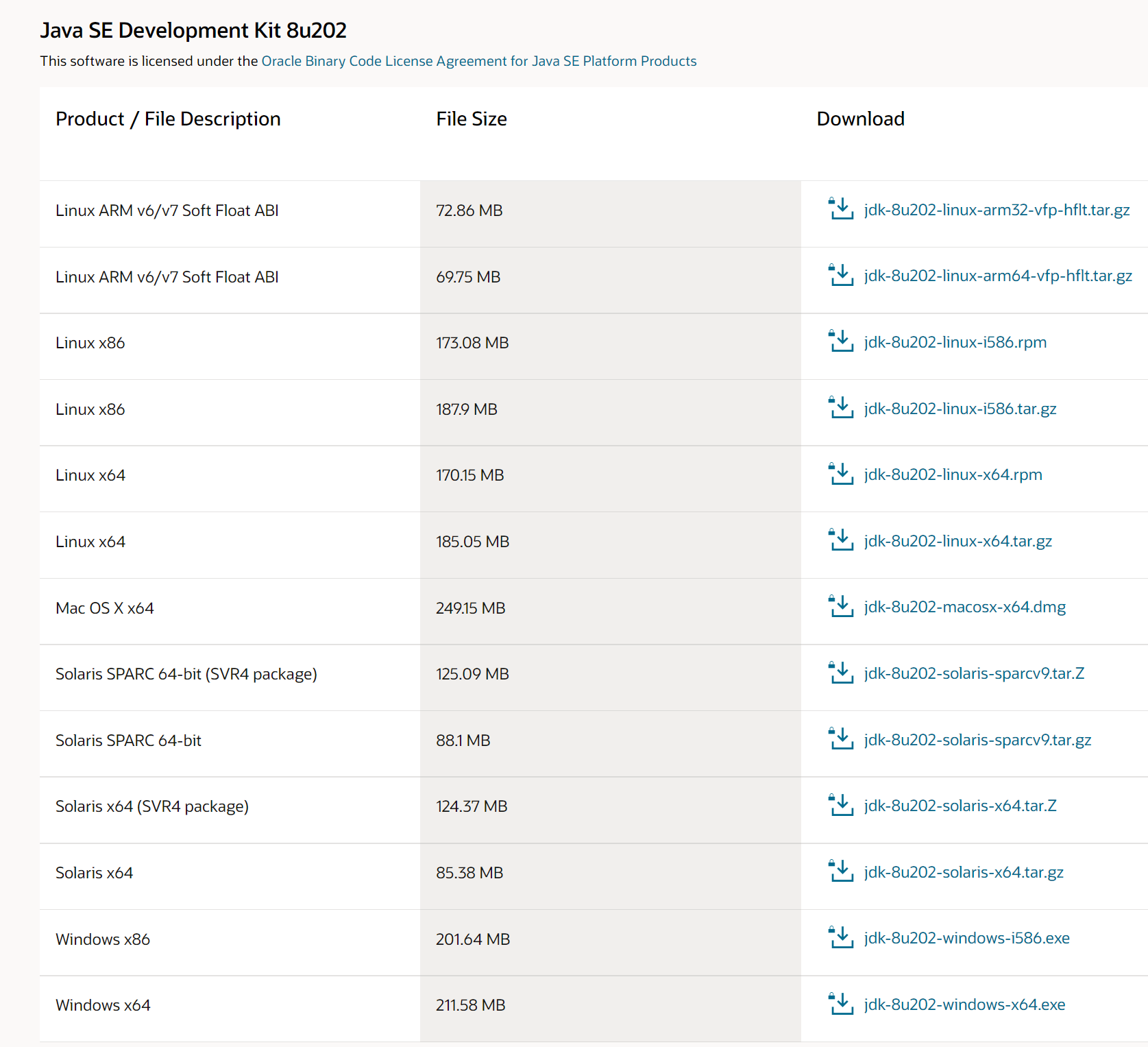The width and height of the screenshot is (1148, 1047).
Task: Download jdk-8u202-linux-x64.tar.gz file link
Action: [x=957, y=541]
